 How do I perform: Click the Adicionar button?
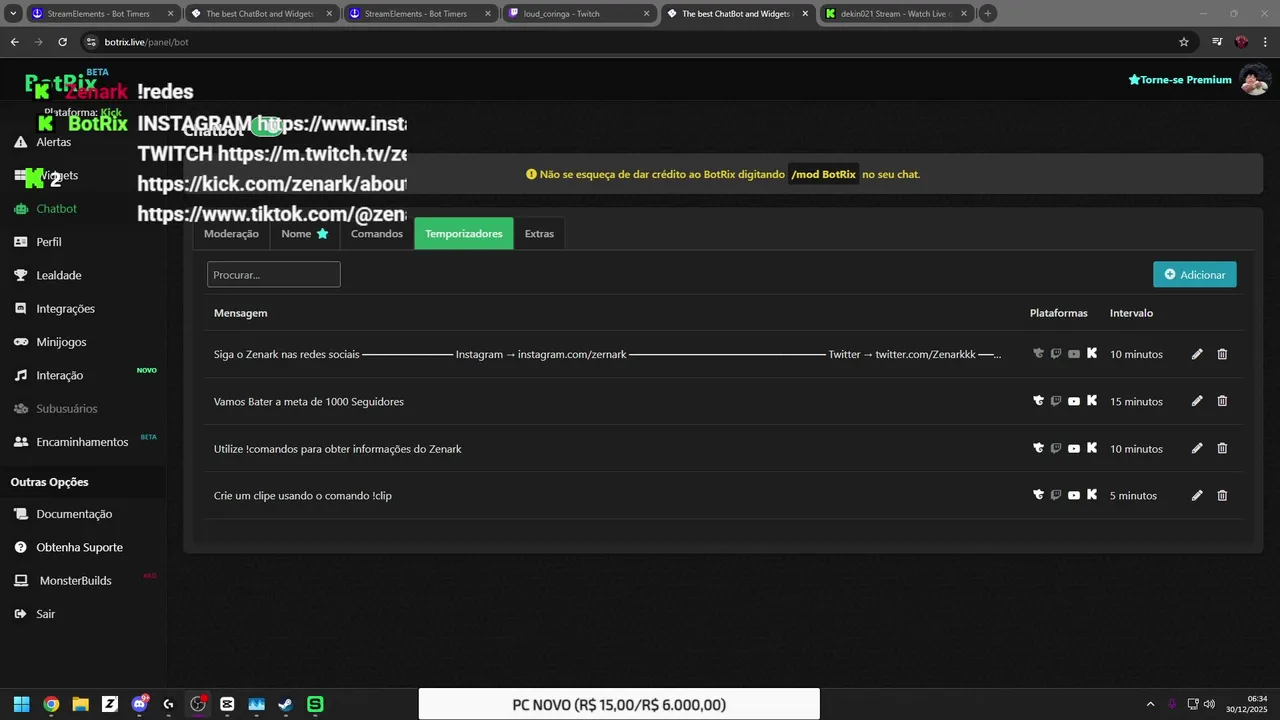tap(1195, 274)
